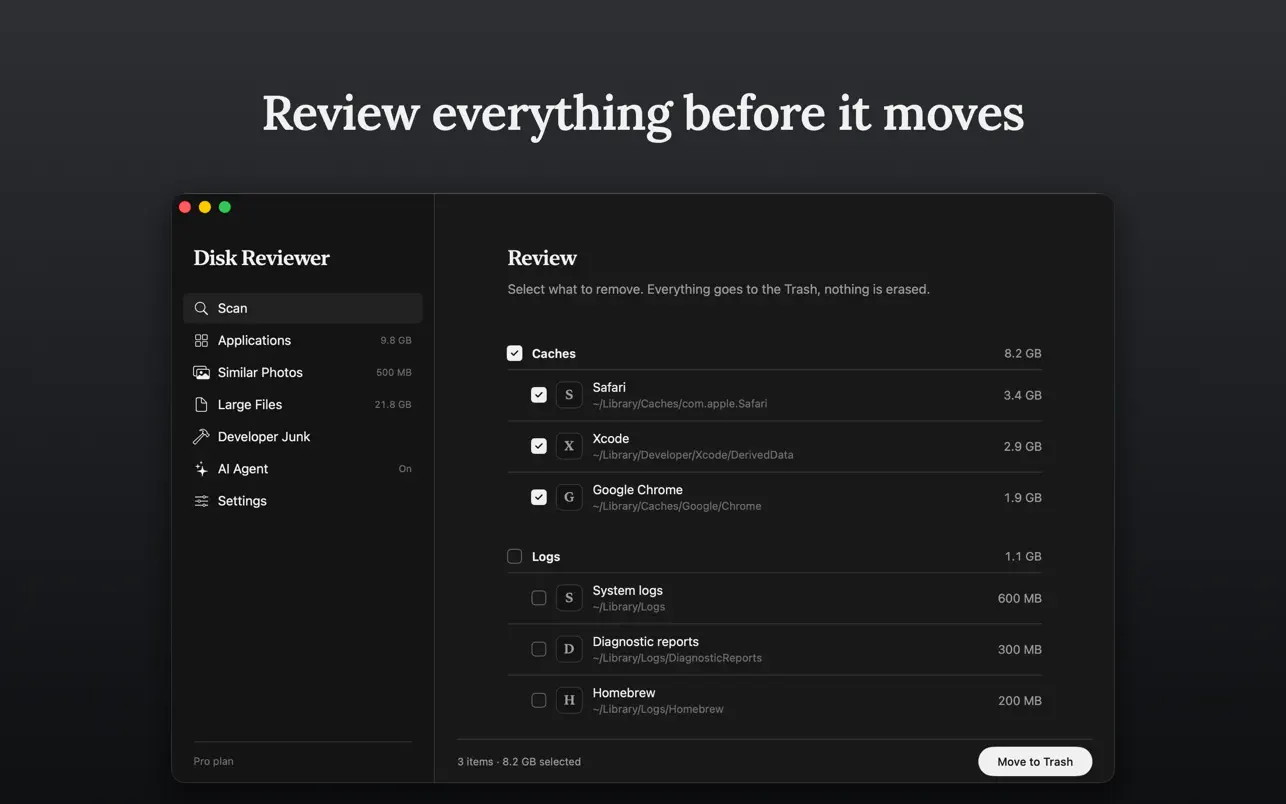
Task: Click the 3 items selected status text
Action: point(519,761)
